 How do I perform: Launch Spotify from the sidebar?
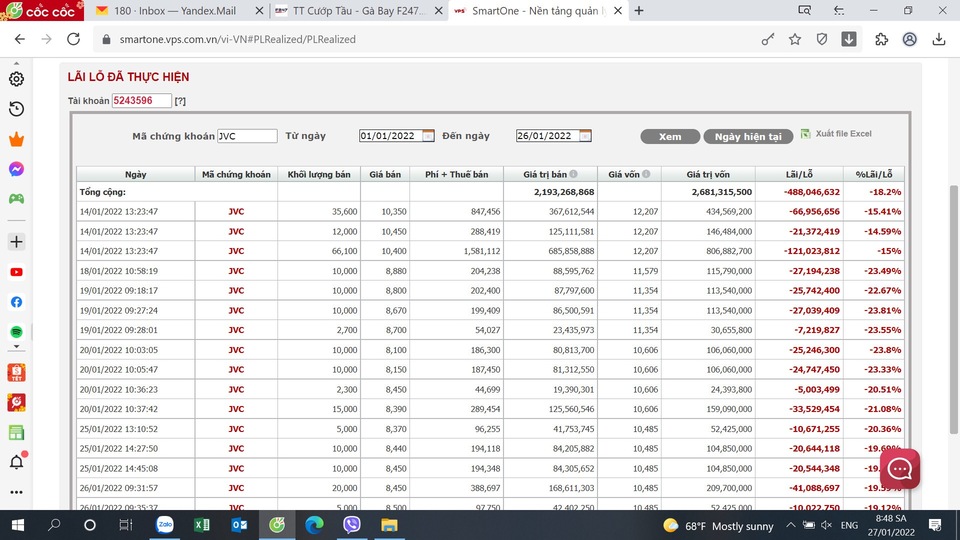pos(16,331)
